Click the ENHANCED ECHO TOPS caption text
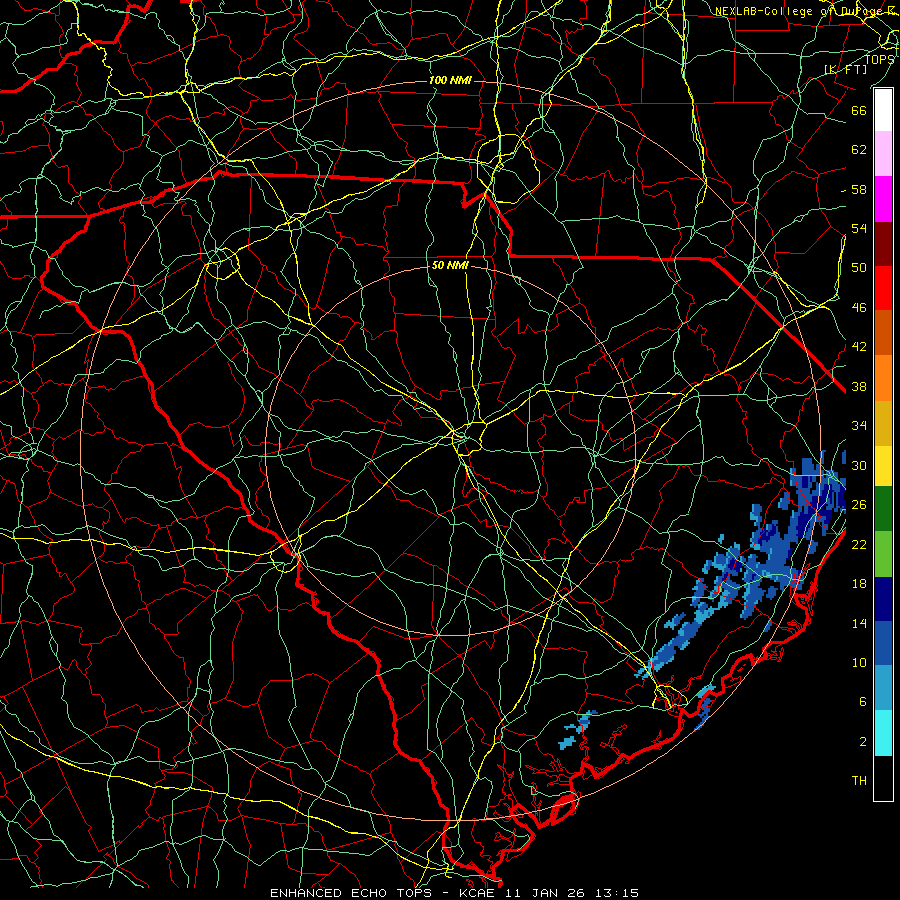Image resolution: width=900 pixels, height=900 pixels. pyautogui.click(x=350, y=893)
